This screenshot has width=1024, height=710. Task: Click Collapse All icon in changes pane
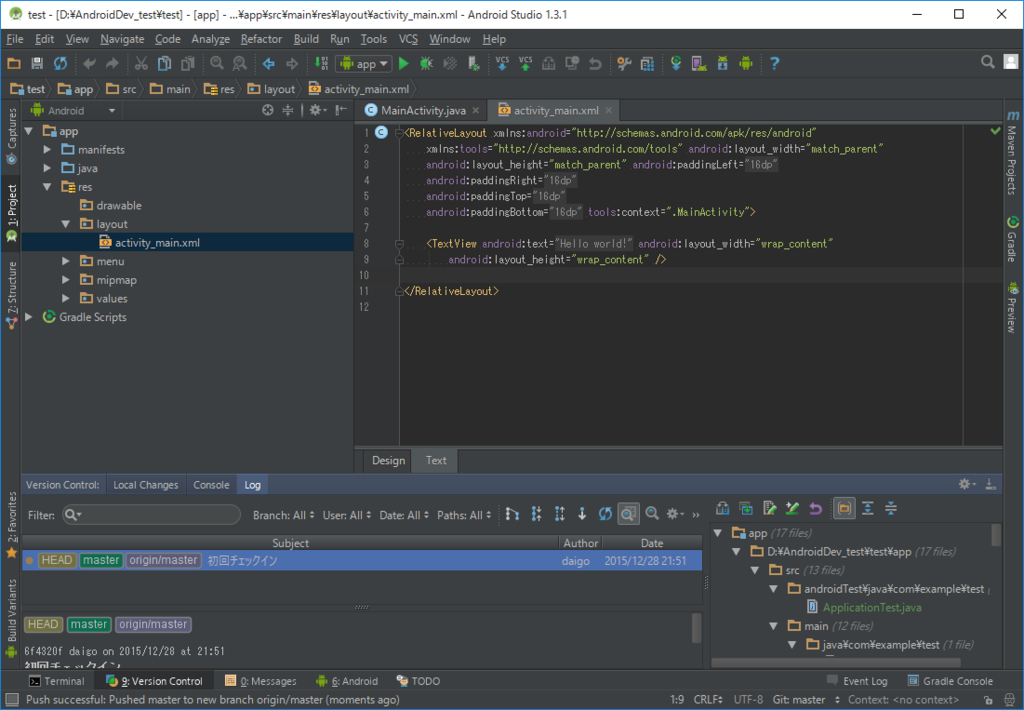891,508
